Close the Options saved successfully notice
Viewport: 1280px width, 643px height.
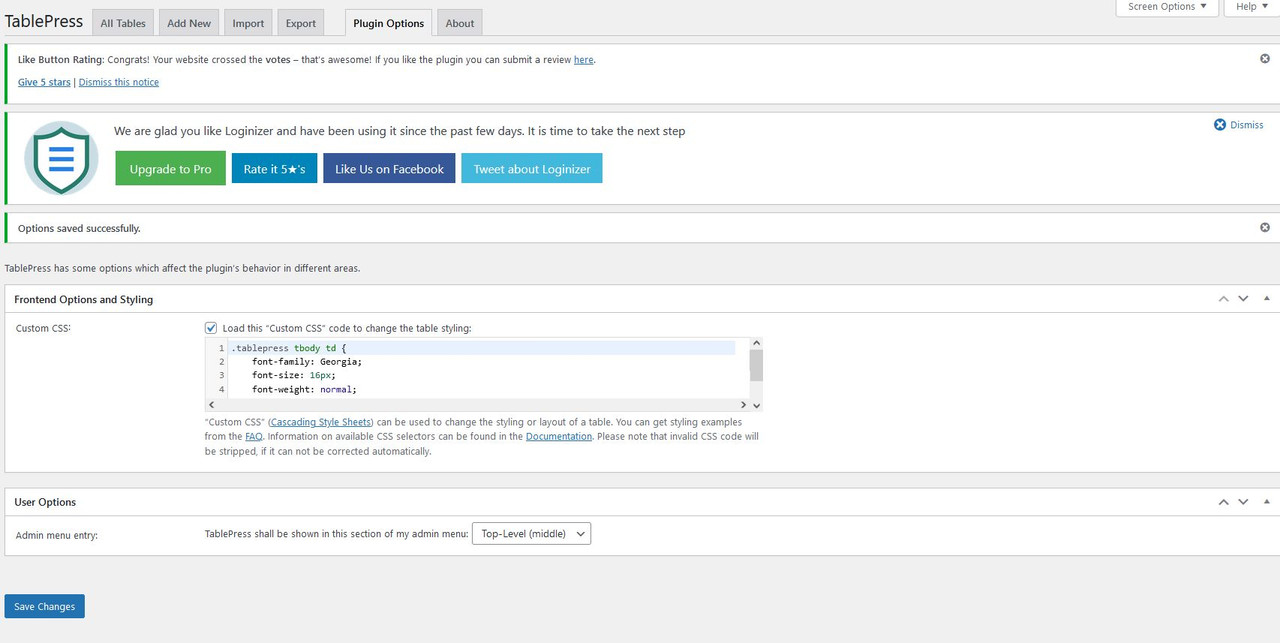click(1265, 228)
